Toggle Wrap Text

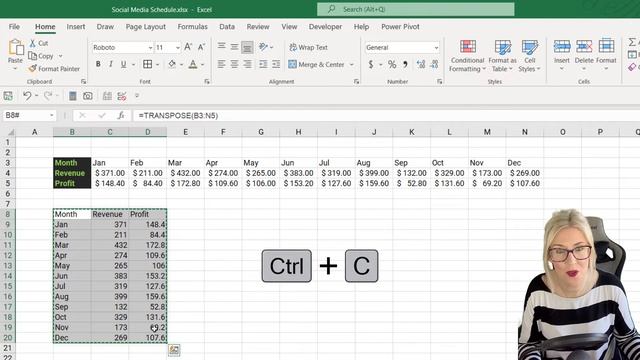309,47
